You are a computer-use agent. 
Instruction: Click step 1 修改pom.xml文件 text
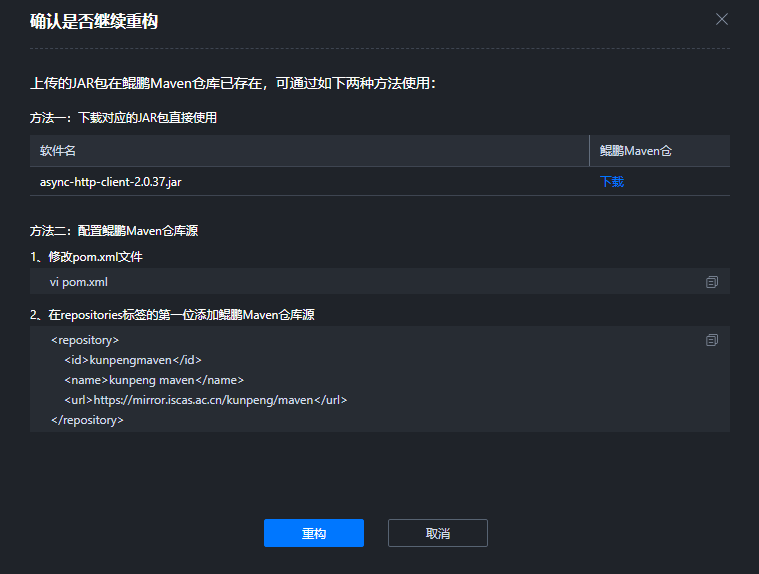coord(86,257)
